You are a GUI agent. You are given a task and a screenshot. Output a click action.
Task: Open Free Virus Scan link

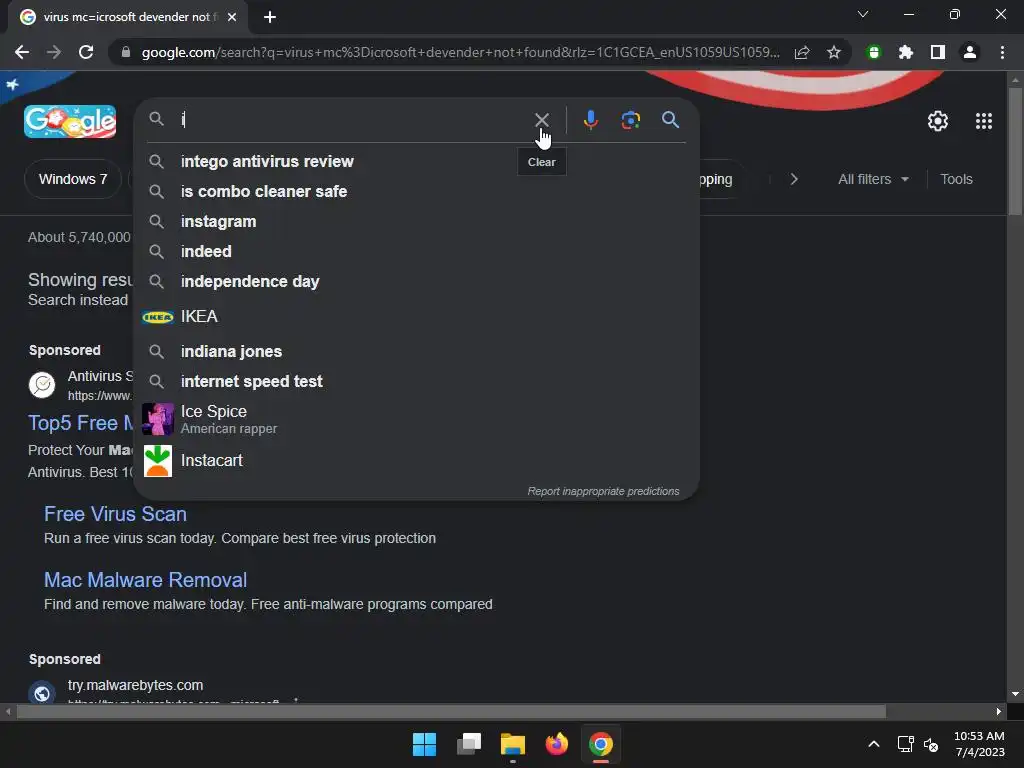116,514
